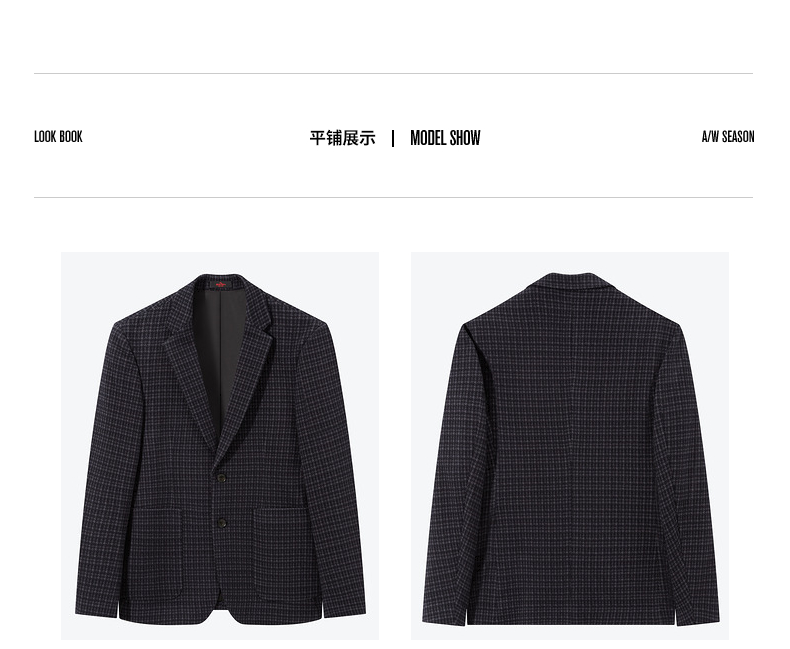Click the lower button on the jacket front
Screen dimensions: 790x649
tap(221, 523)
